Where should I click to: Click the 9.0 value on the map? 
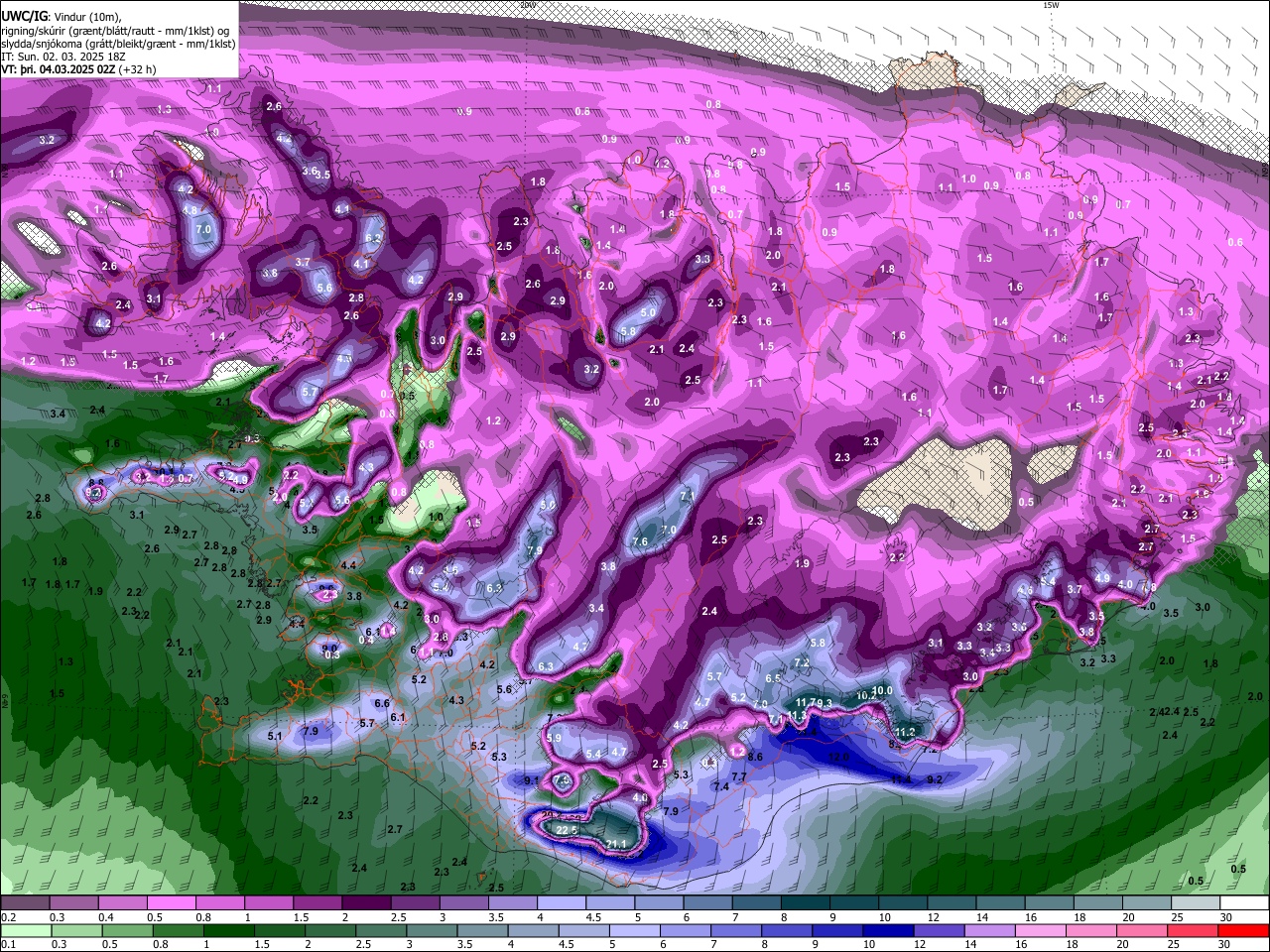coord(329,648)
